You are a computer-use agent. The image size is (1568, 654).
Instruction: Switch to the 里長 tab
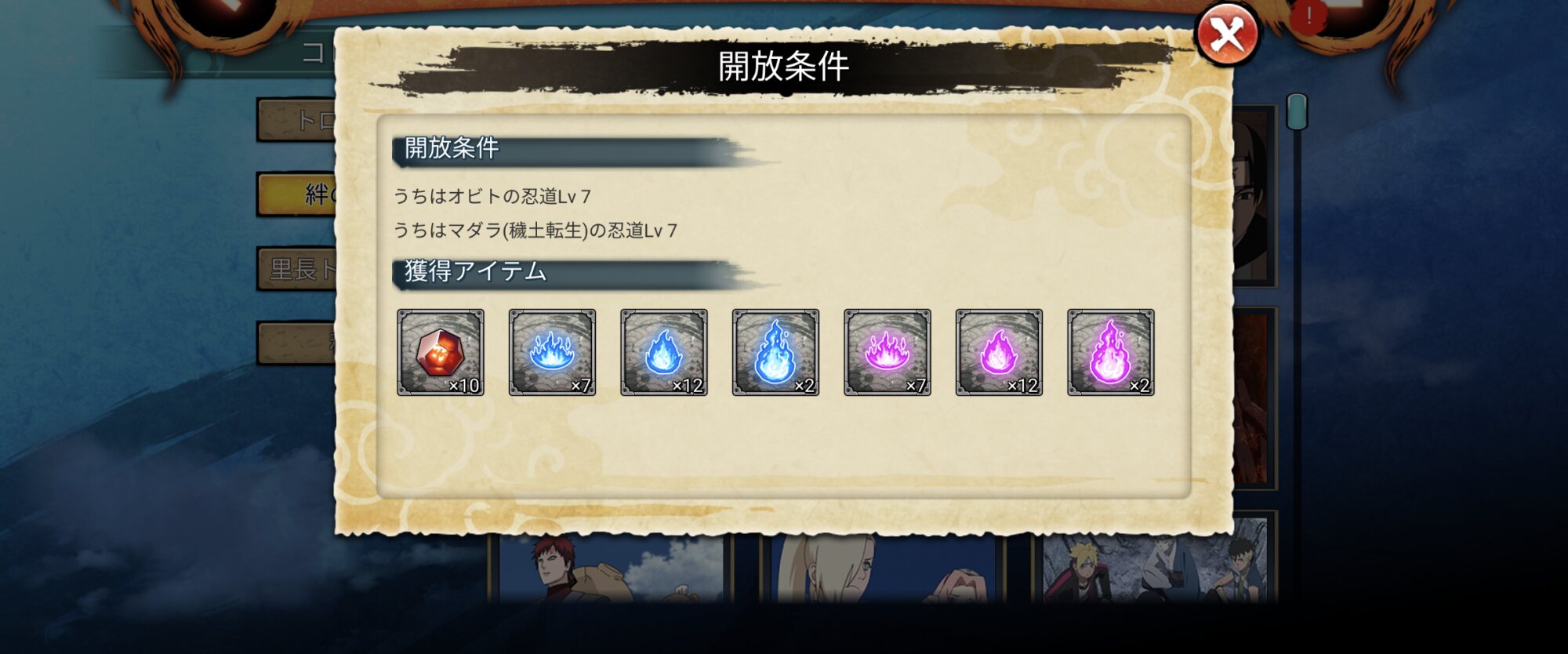[x=298, y=269]
